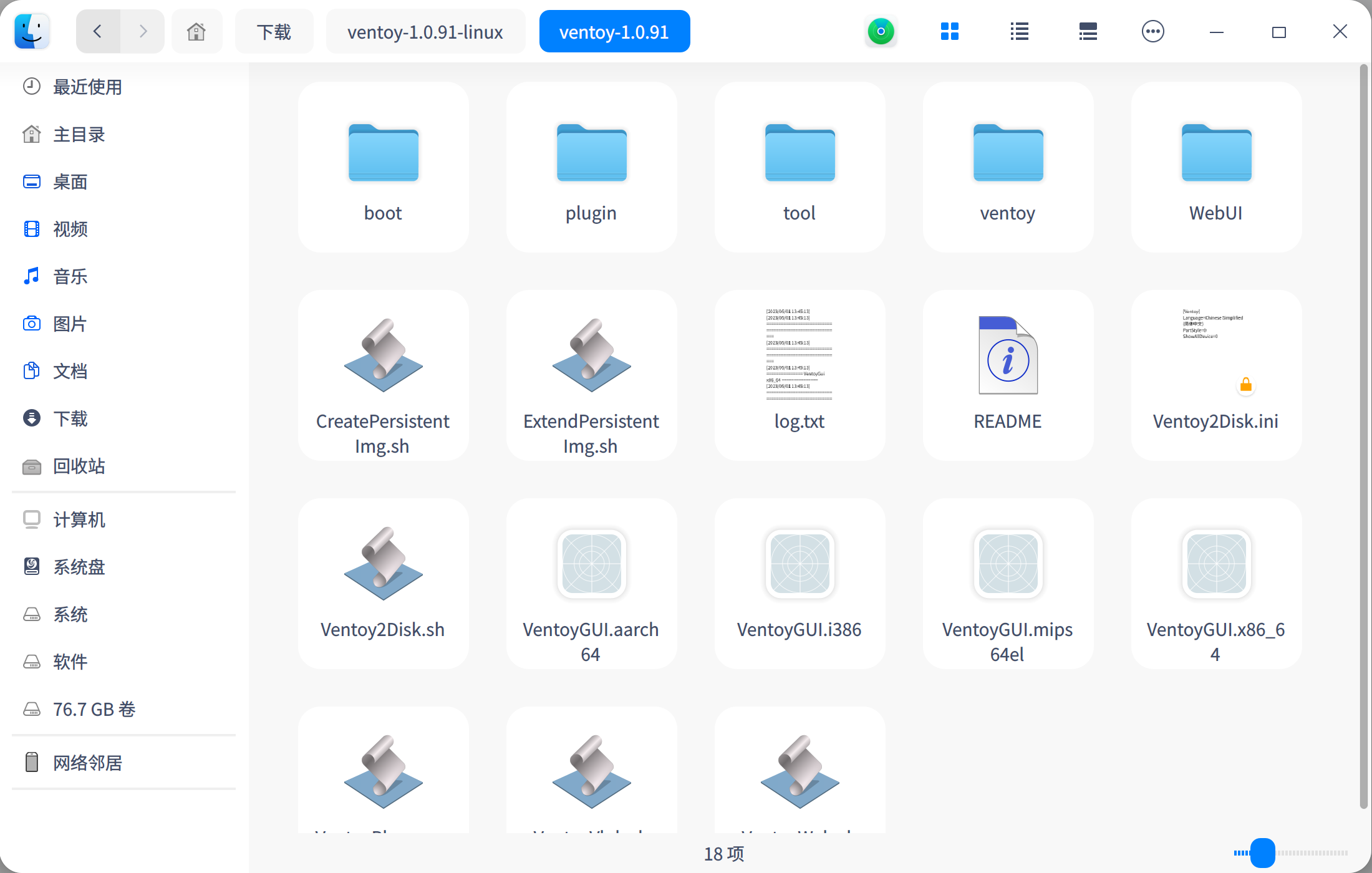Open 最近使用 in sidebar
Screen dimensions: 1372x873
point(87,87)
